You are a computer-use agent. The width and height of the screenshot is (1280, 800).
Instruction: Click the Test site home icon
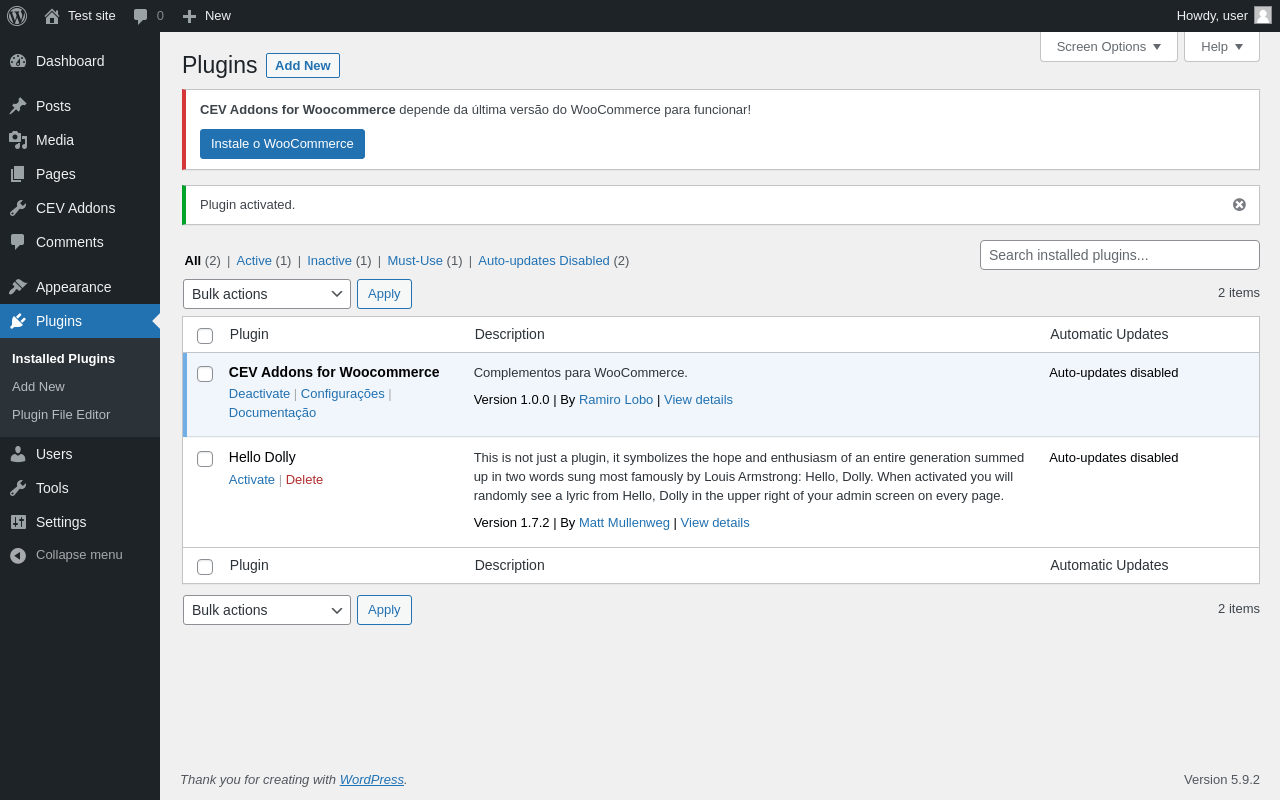pos(52,16)
